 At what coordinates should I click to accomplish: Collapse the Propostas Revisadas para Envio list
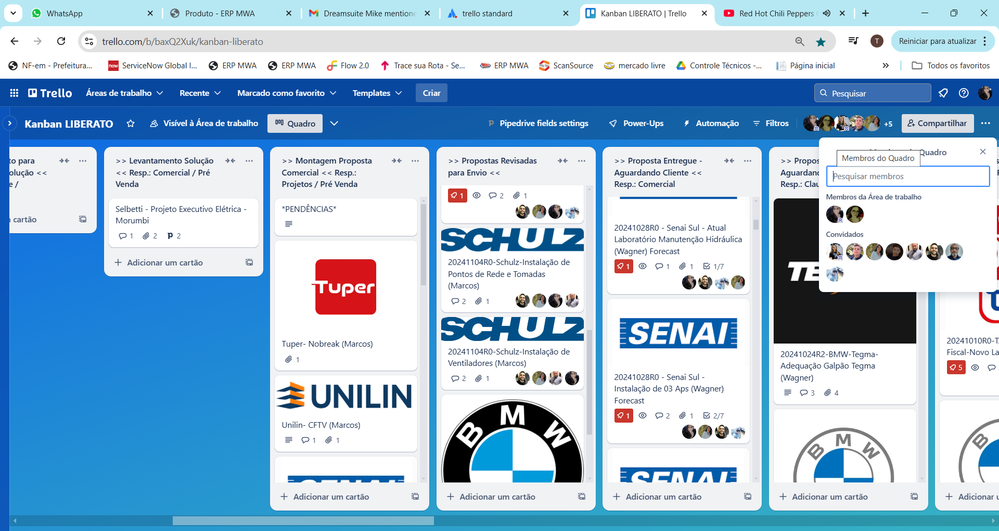[x=563, y=161]
